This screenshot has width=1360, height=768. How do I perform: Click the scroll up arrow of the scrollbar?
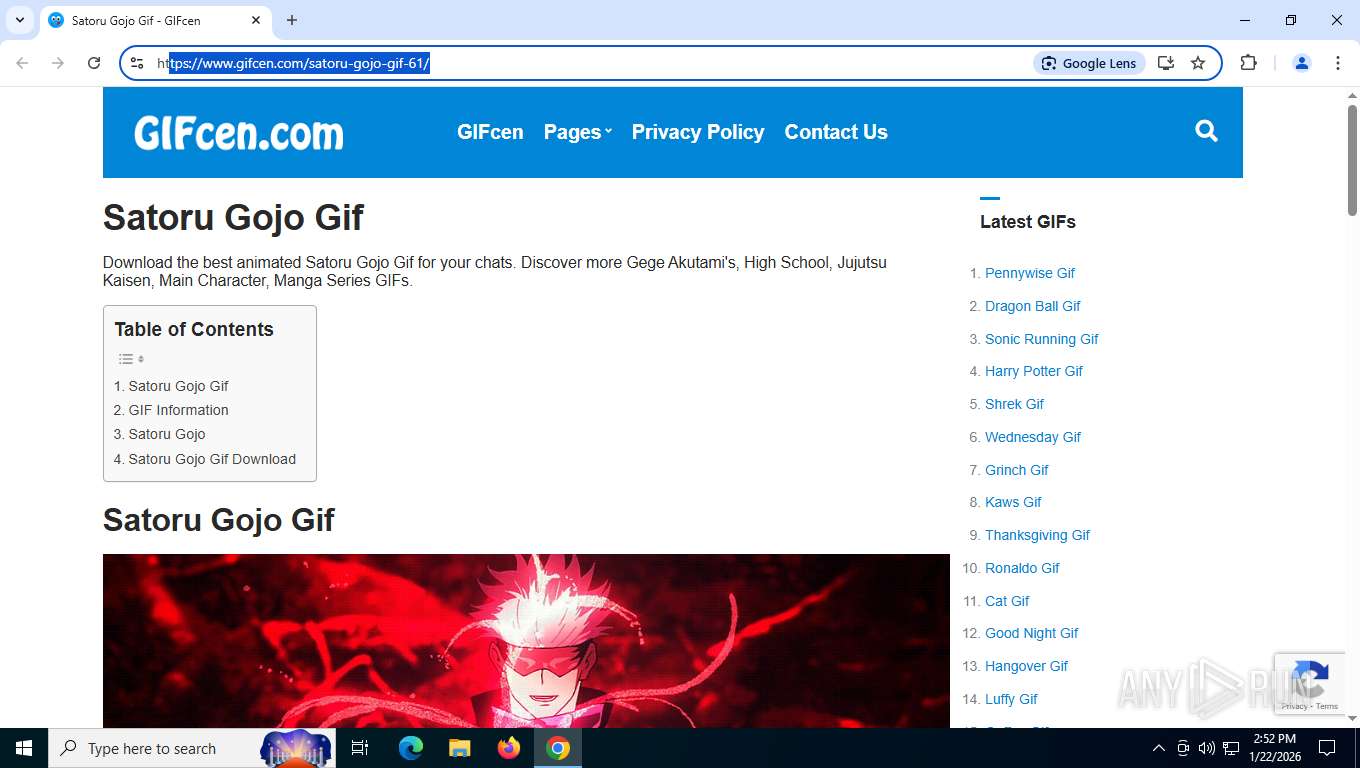[1352, 95]
